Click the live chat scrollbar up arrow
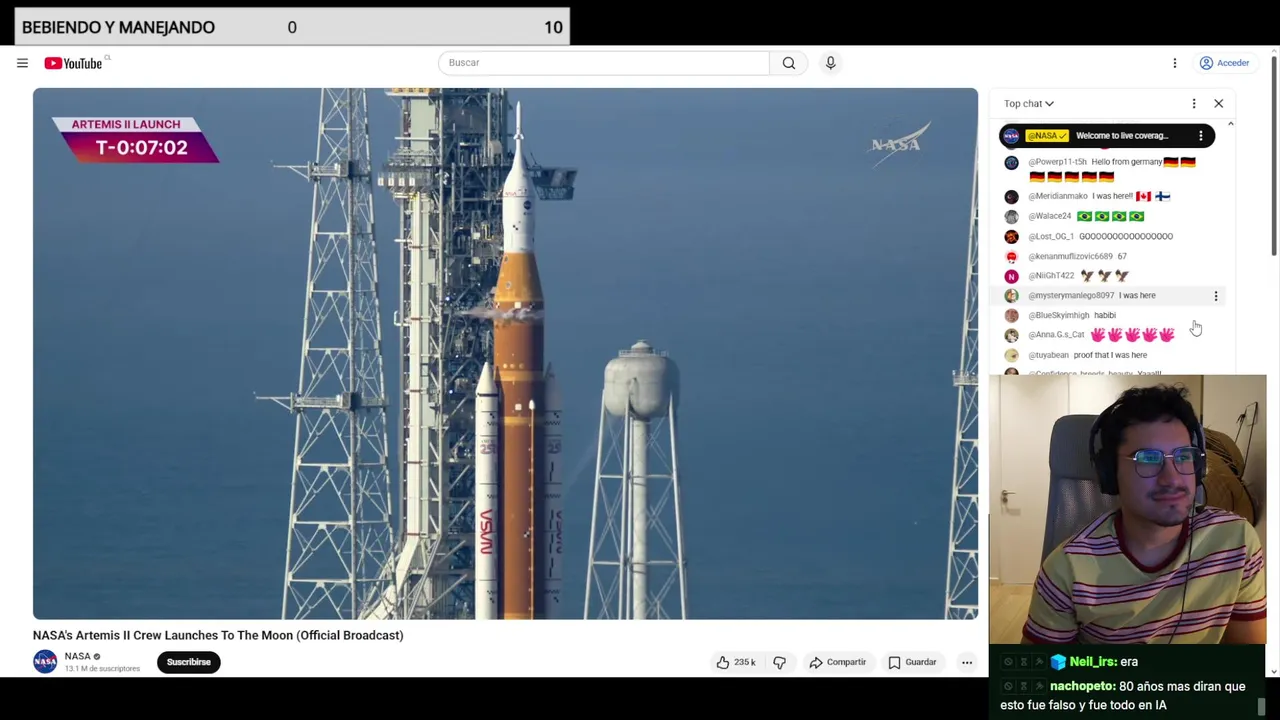The width and height of the screenshot is (1280, 720). (x=1230, y=124)
